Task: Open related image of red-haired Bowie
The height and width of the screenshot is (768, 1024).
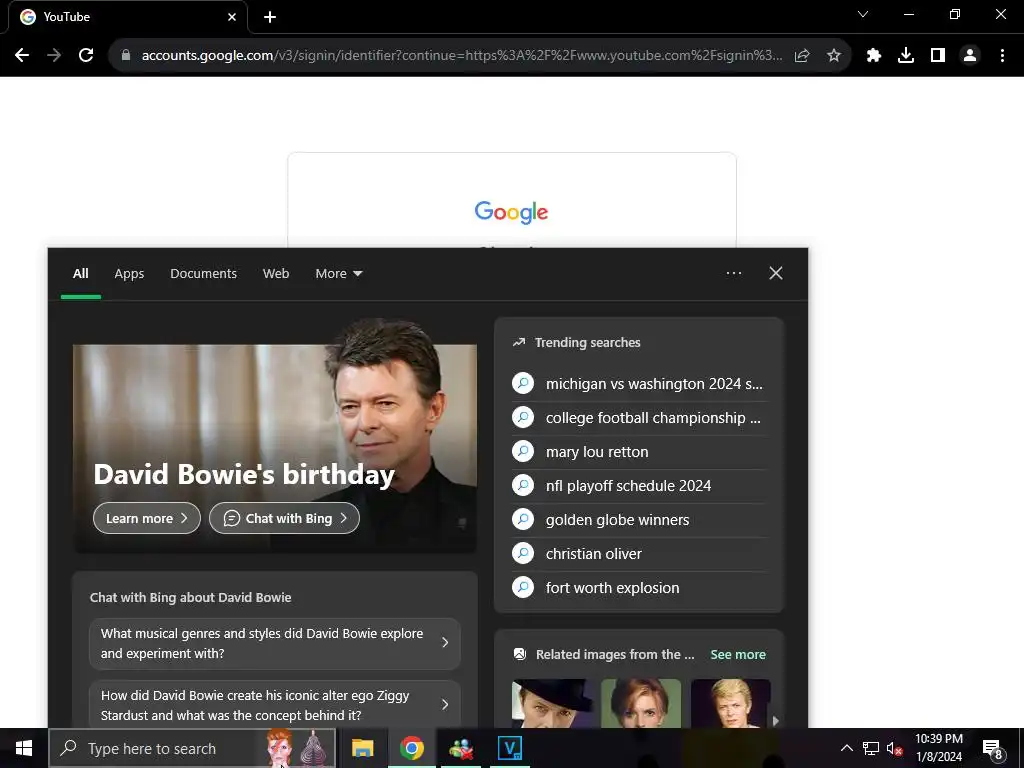Action: pyautogui.click(x=641, y=703)
